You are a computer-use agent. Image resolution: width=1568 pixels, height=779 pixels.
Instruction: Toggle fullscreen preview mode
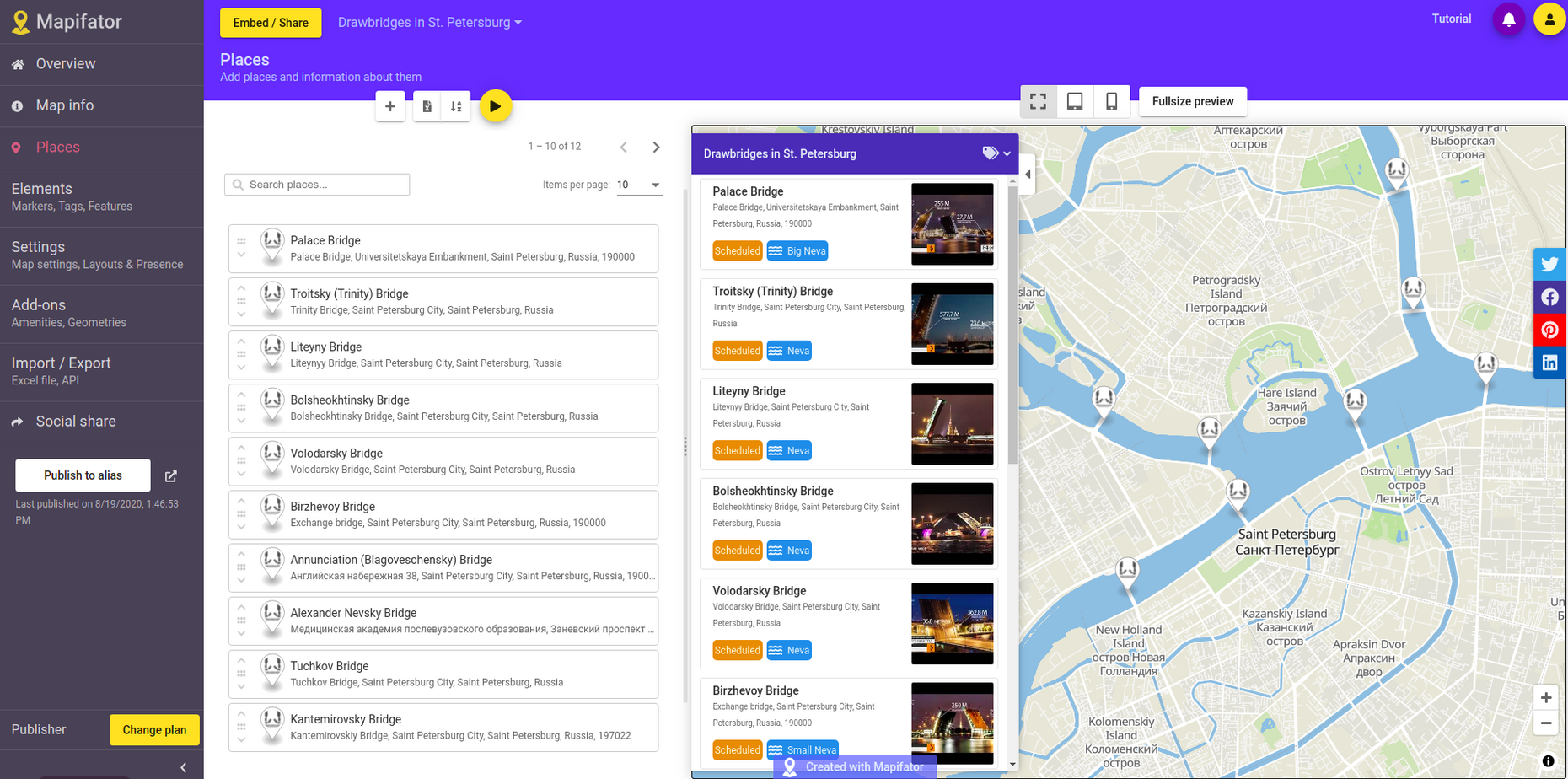[1039, 101]
